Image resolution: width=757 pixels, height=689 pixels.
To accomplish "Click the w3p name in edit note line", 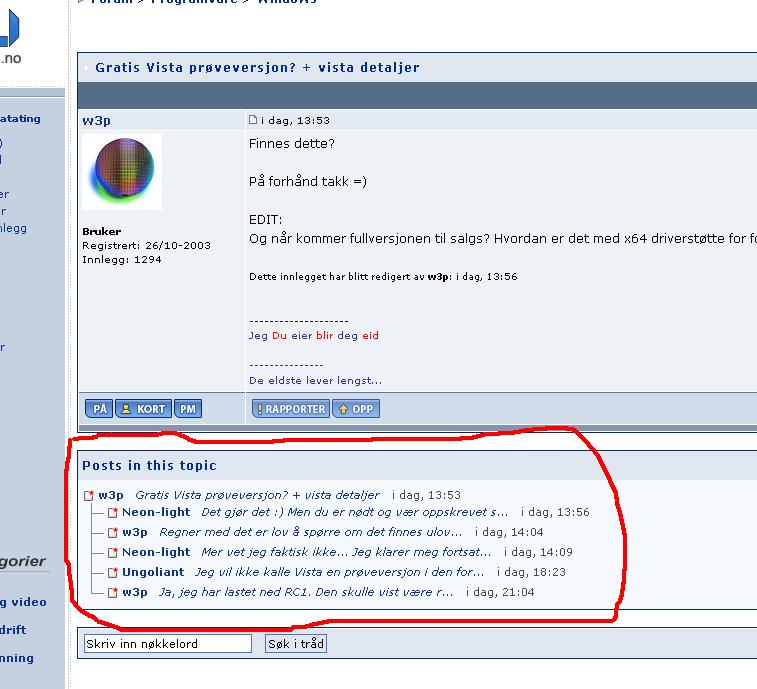I will [x=438, y=277].
